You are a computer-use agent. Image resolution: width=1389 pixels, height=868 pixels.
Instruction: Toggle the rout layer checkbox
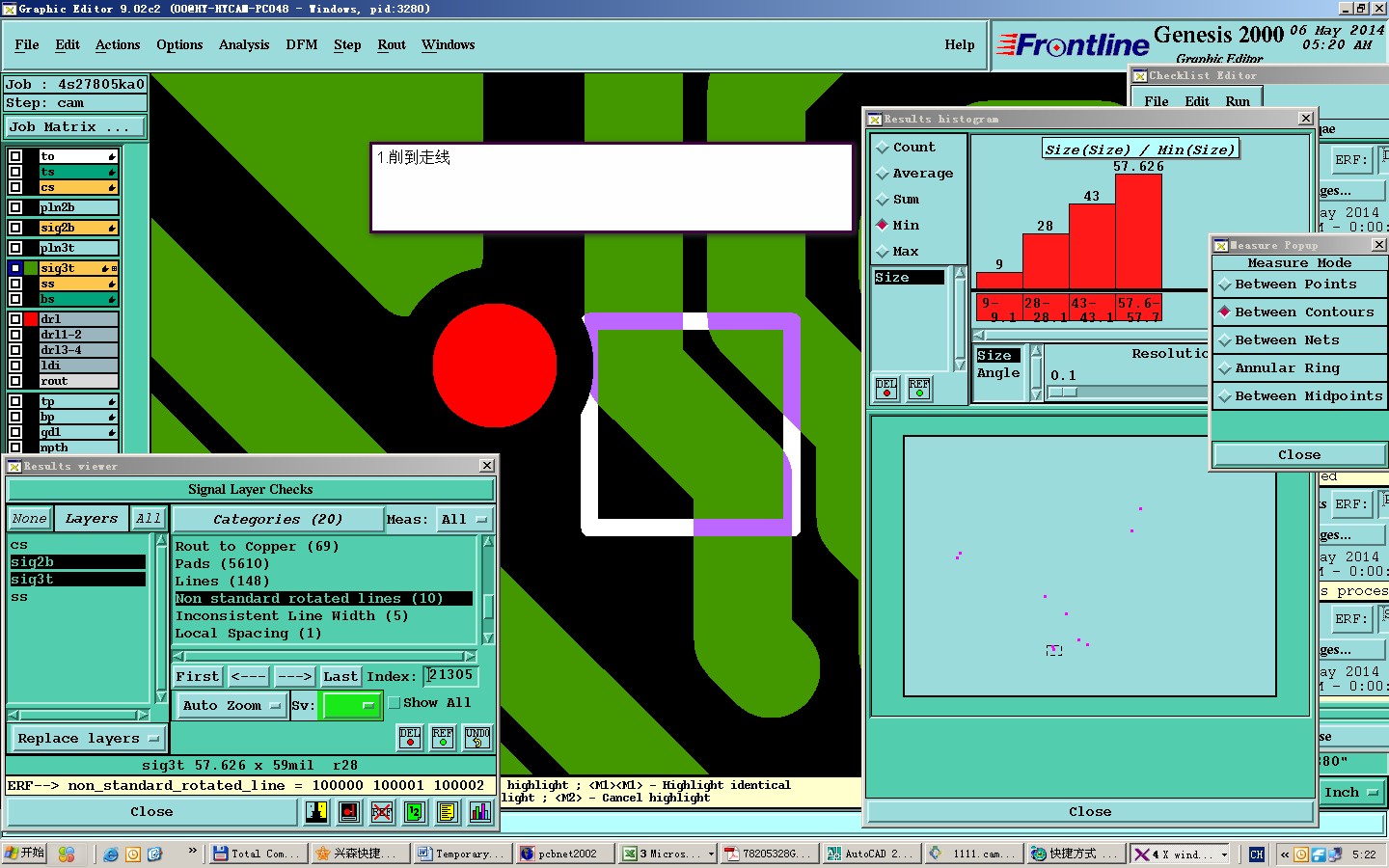[x=15, y=381]
